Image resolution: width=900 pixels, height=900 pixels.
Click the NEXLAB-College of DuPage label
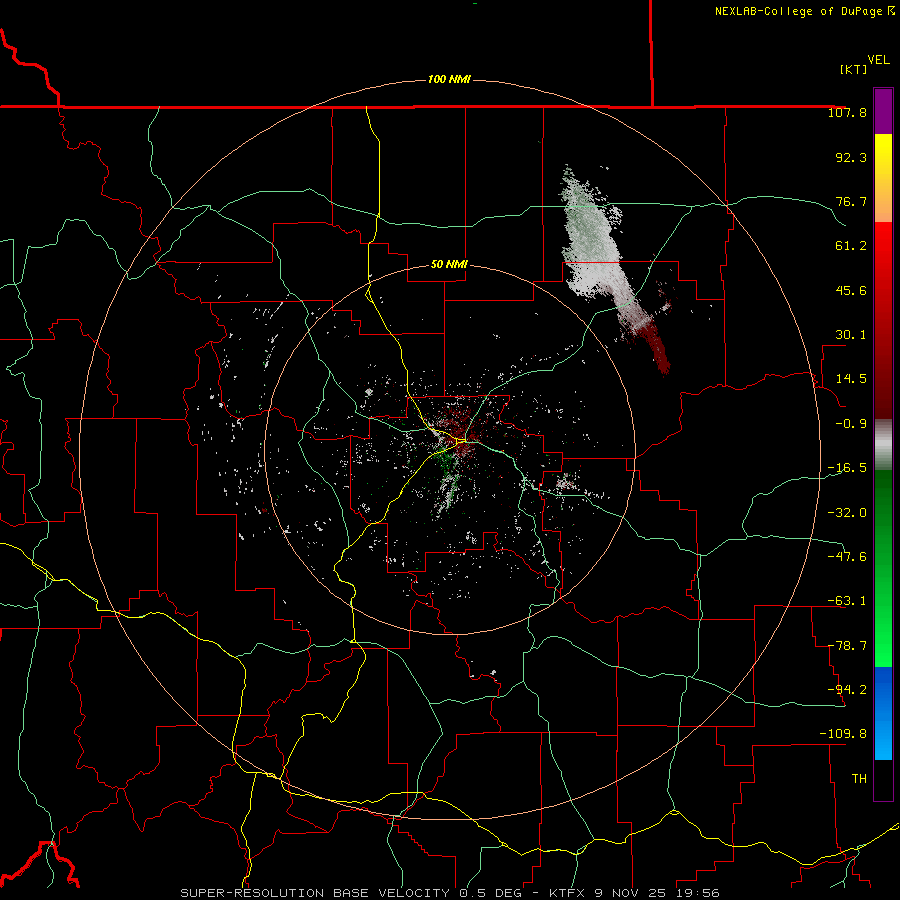pos(804,11)
